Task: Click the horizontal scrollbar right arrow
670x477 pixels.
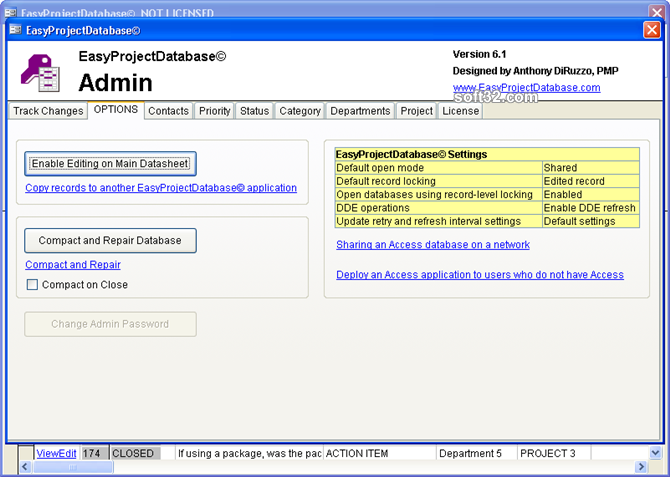Action: pos(641,467)
